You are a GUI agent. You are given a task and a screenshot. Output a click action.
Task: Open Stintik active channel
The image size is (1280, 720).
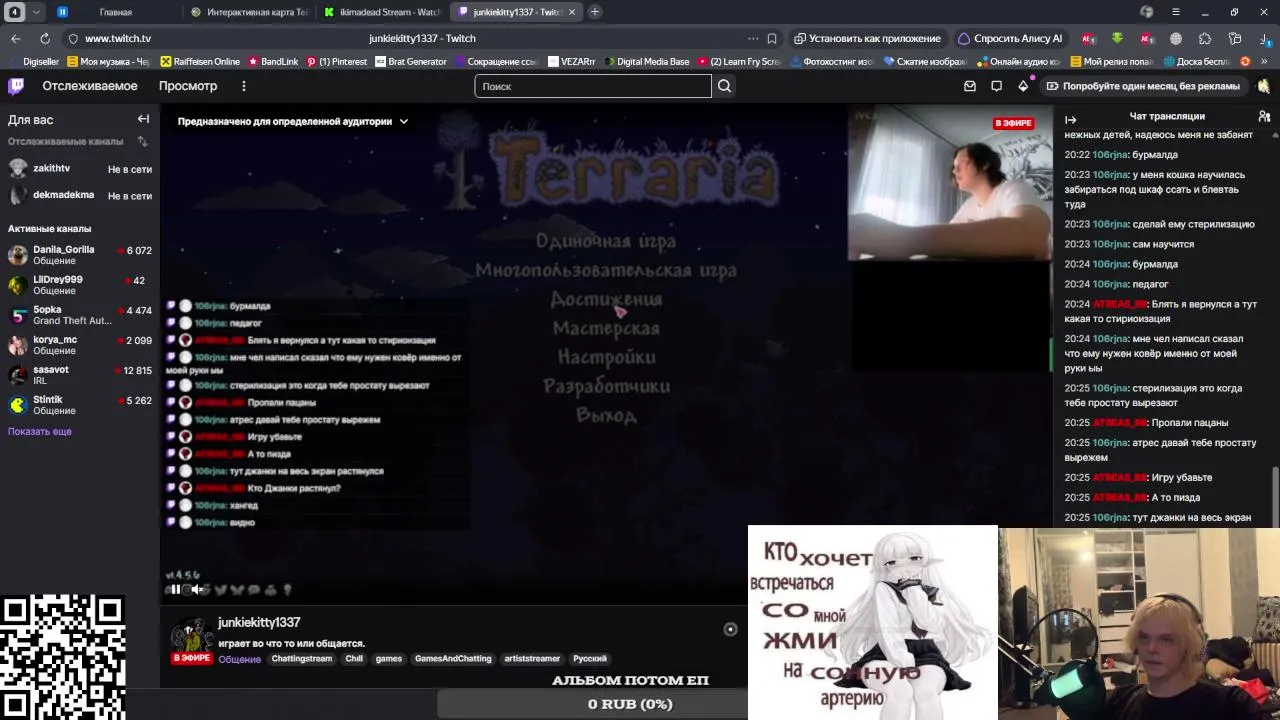pos(80,404)
